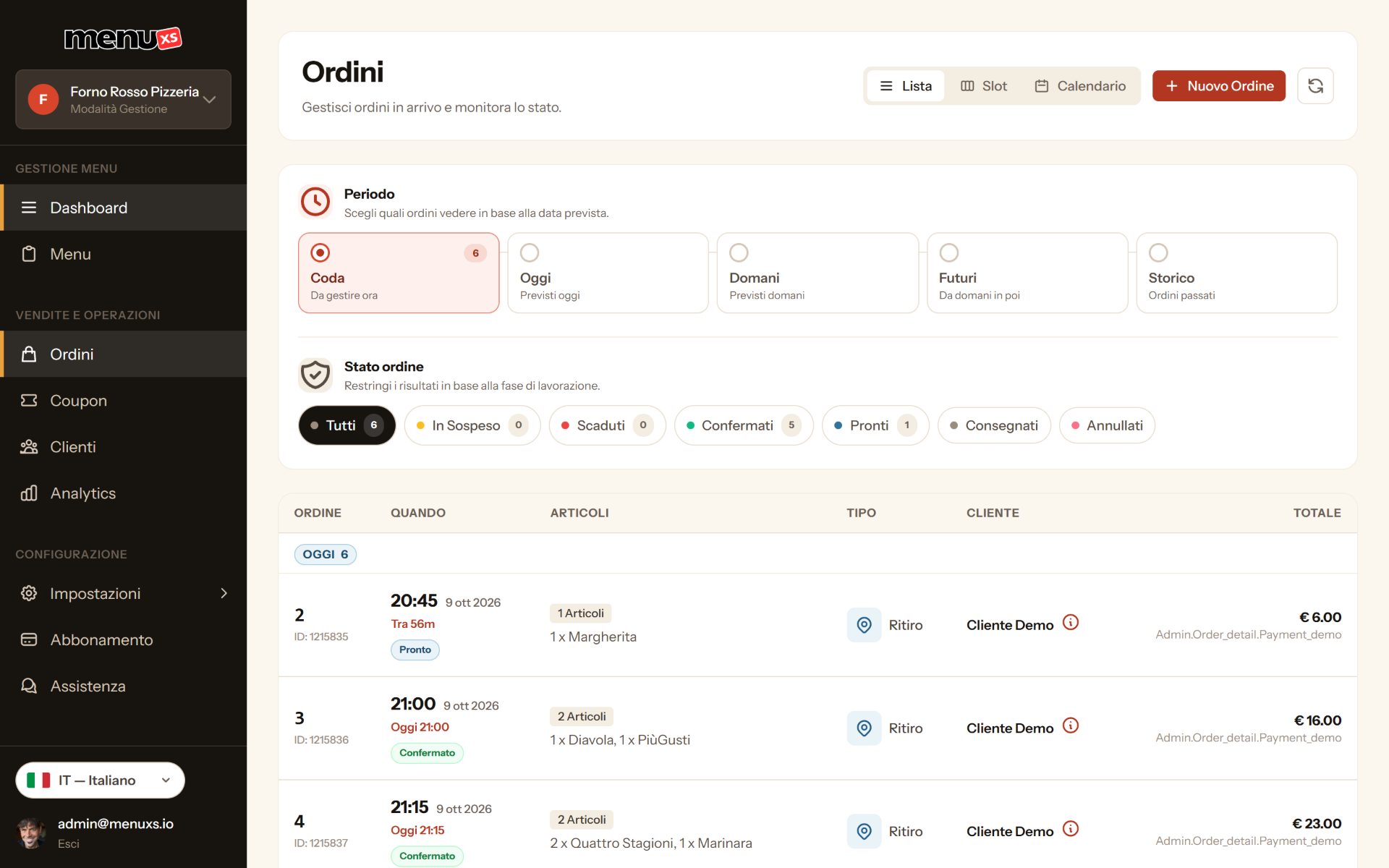
Task: Click the info icon for order 4 customer
Action: 1071,829
